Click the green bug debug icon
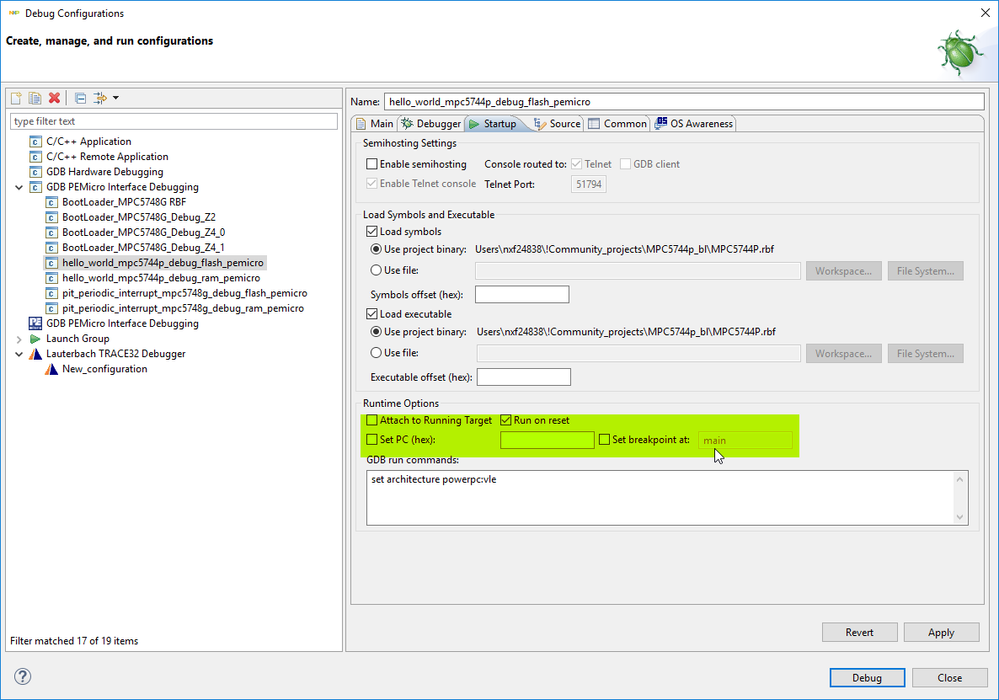This screenshot has height=700, width=999. [x=962, y=53]
